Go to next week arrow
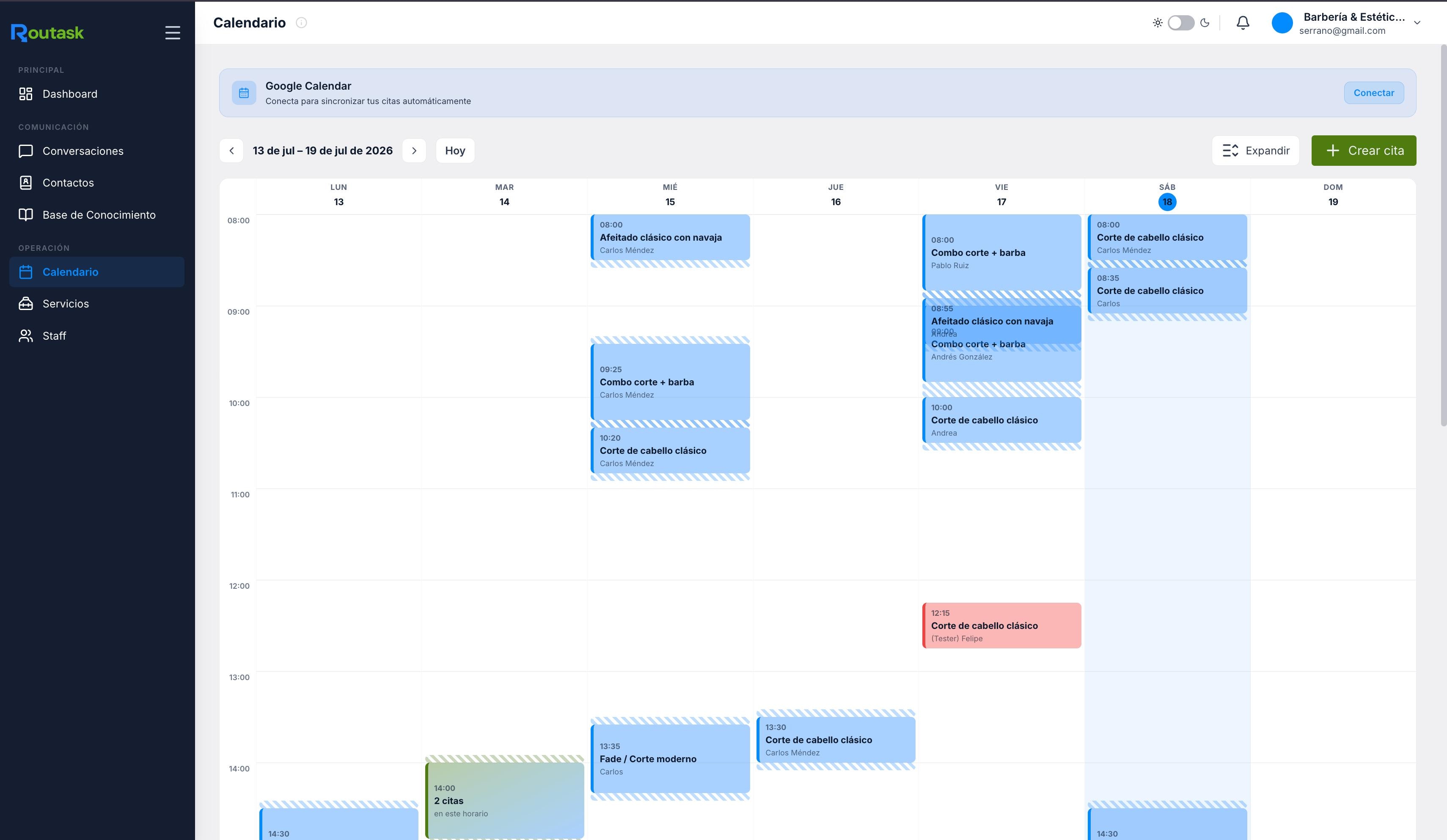 [414, 151]
